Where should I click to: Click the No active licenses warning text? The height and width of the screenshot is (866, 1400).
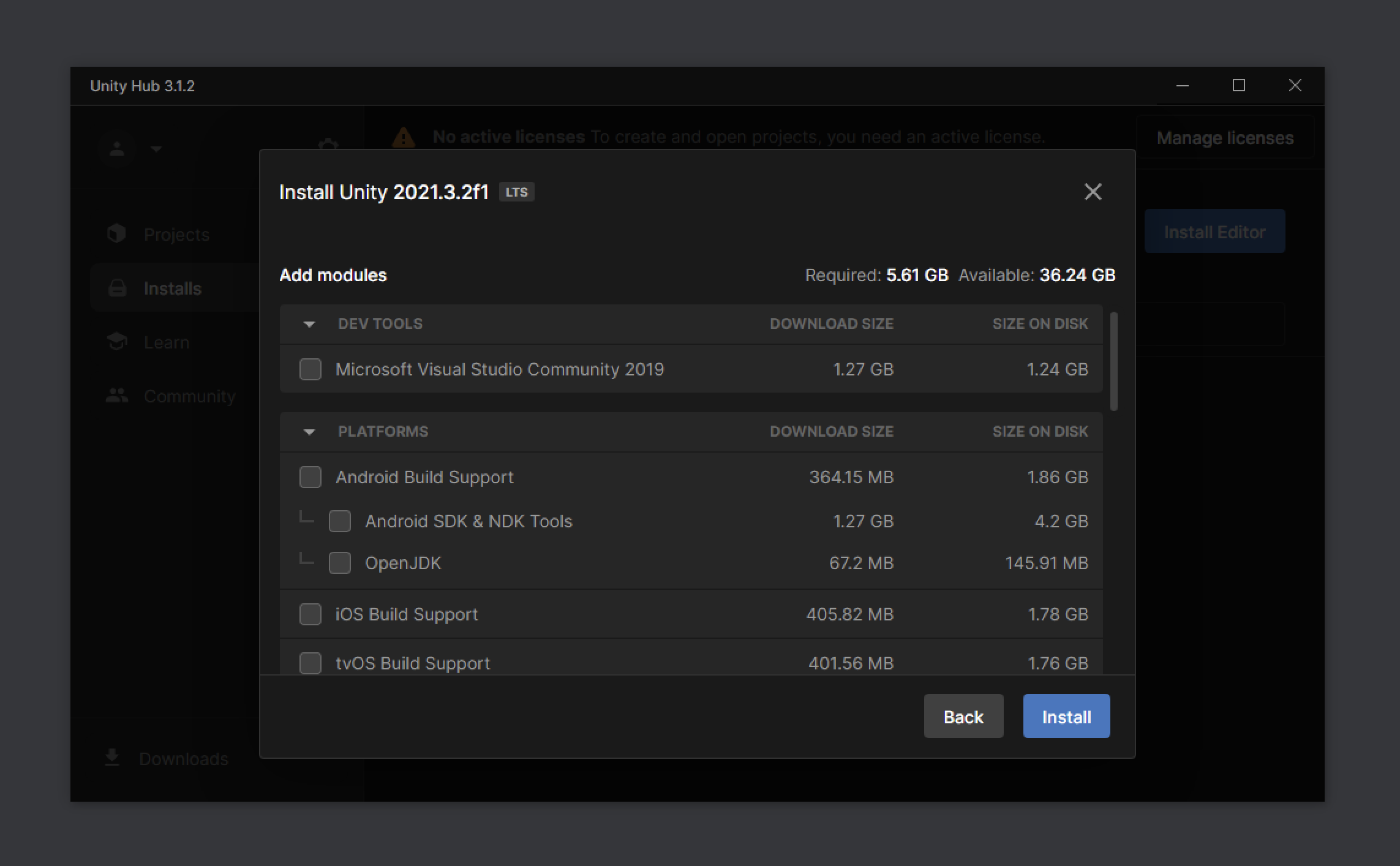click(x=509, y=137)
